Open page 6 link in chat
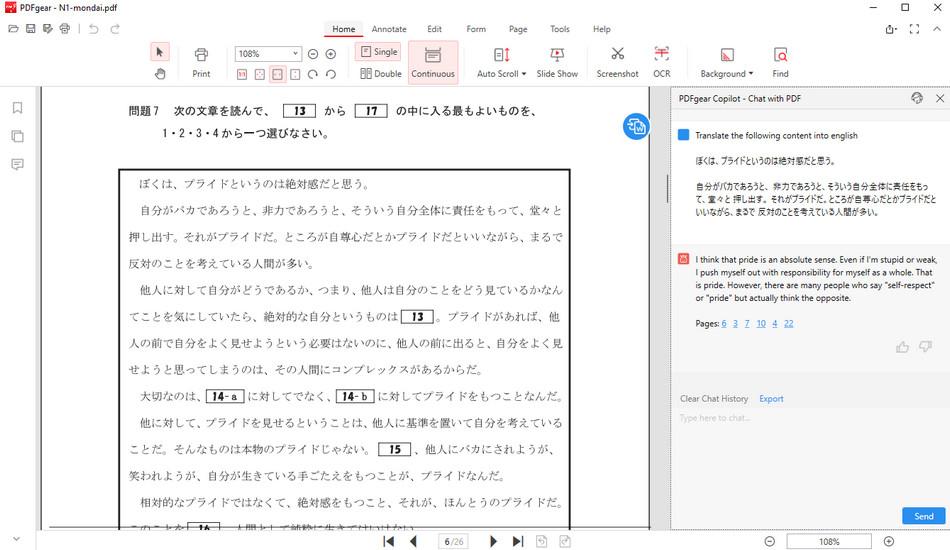This screenshot has width=950, height=550. click(x=724, y=323)
